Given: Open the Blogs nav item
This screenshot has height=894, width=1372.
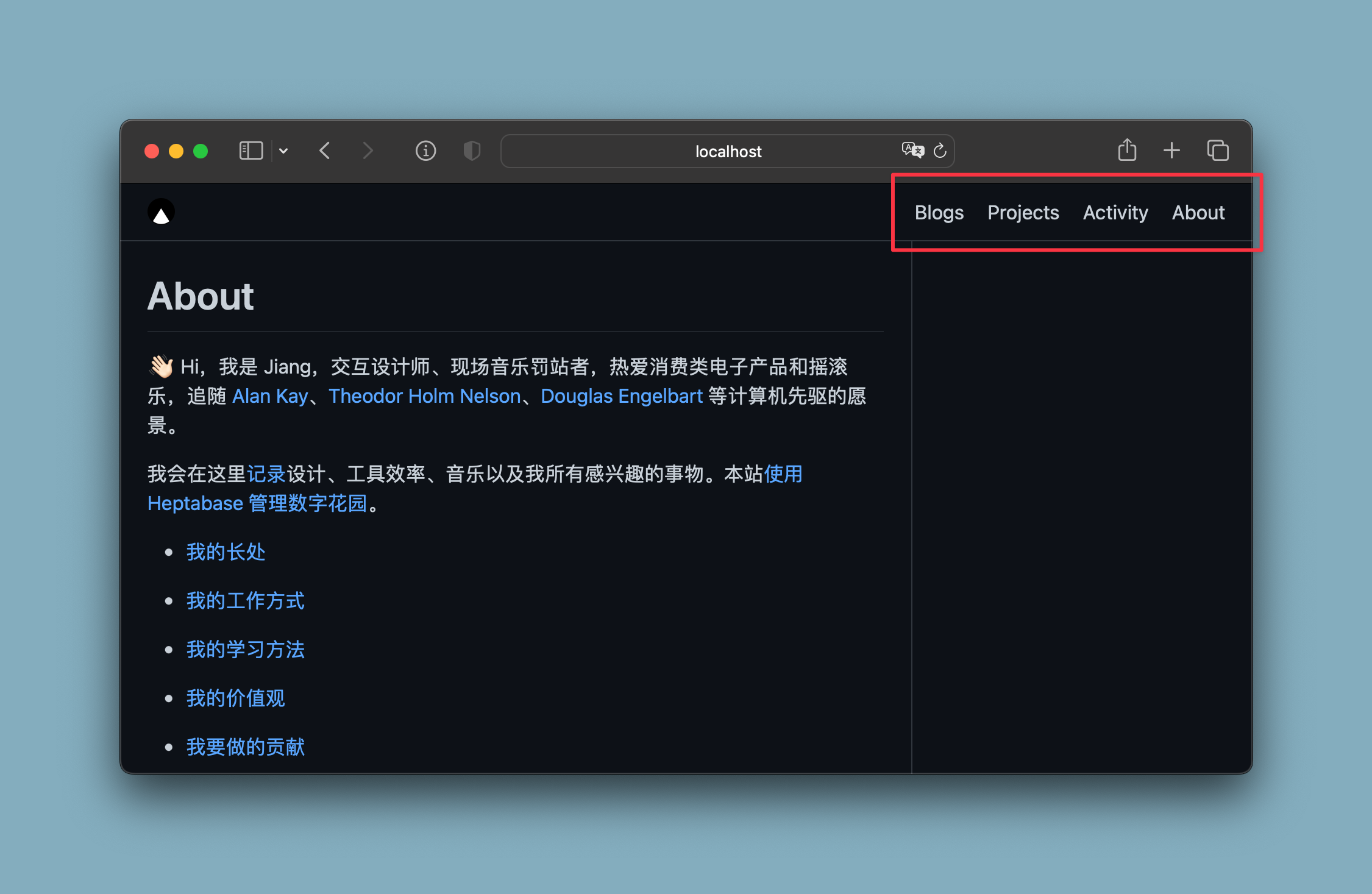Looking at the screenshot, I should (939, 213).
